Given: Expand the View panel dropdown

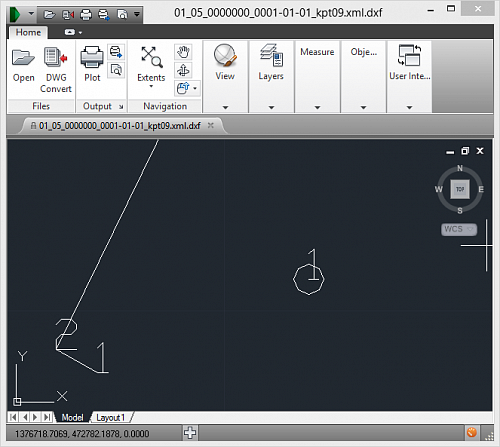Looking at the screenshot, I should pos(225,108).
